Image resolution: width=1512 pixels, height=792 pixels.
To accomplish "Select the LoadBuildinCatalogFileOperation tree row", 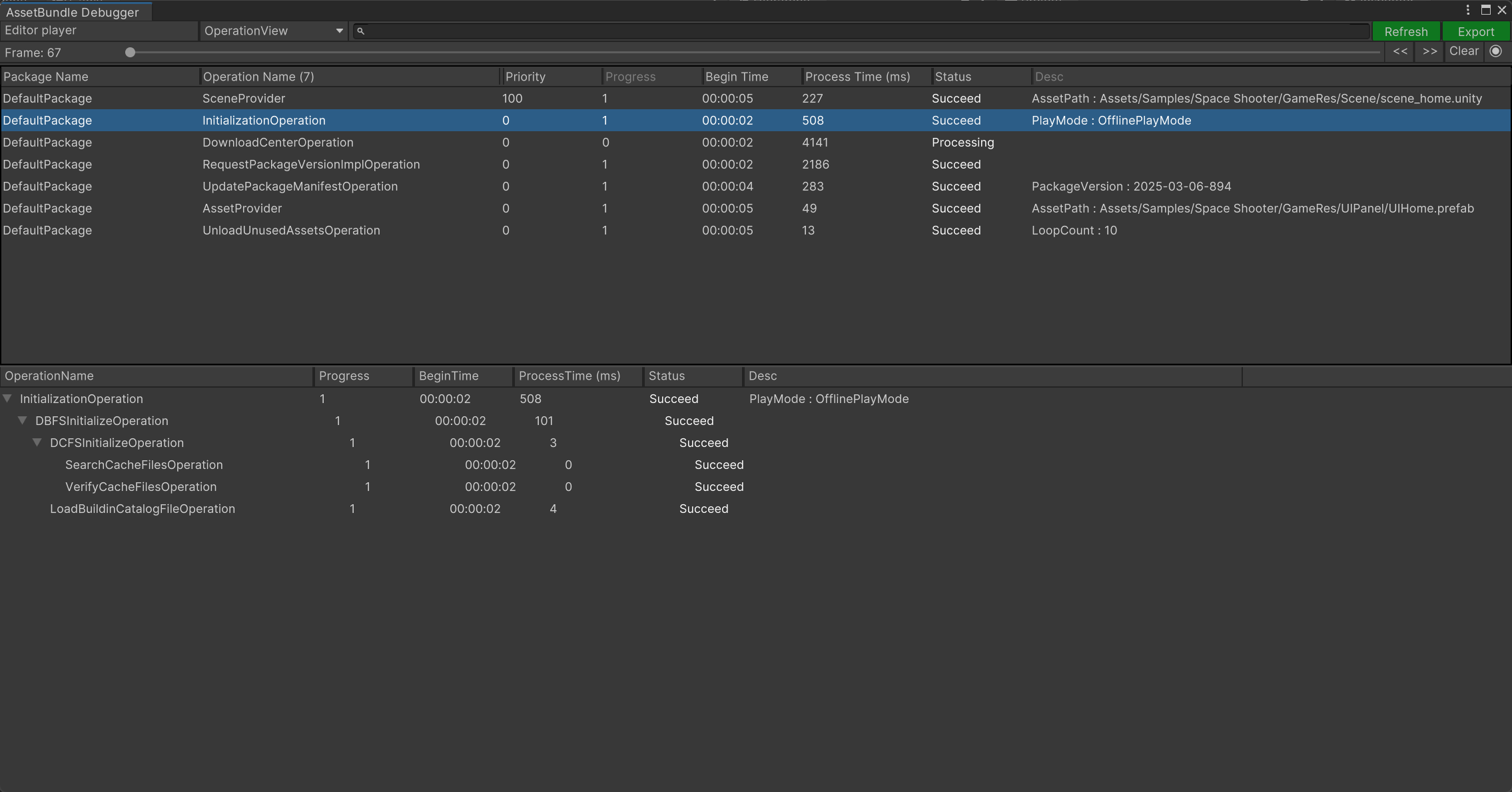I will (755, 509).
